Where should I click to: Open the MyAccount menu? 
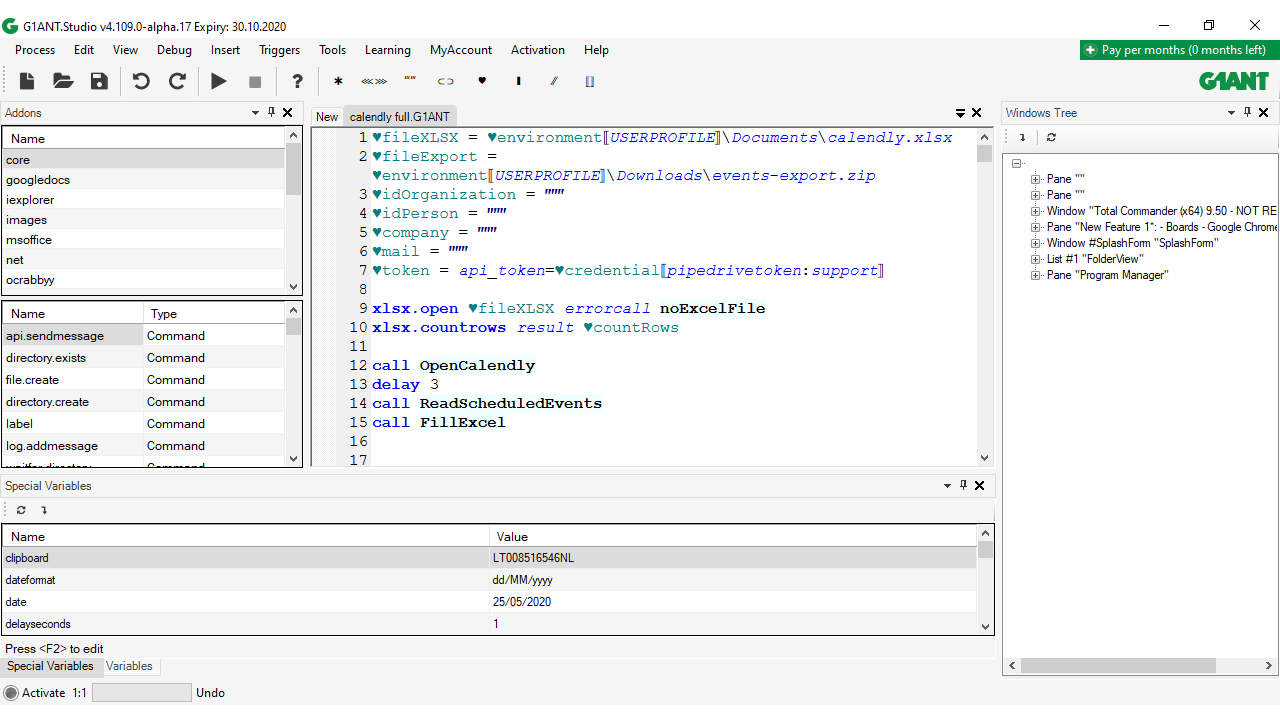[461, 50]
